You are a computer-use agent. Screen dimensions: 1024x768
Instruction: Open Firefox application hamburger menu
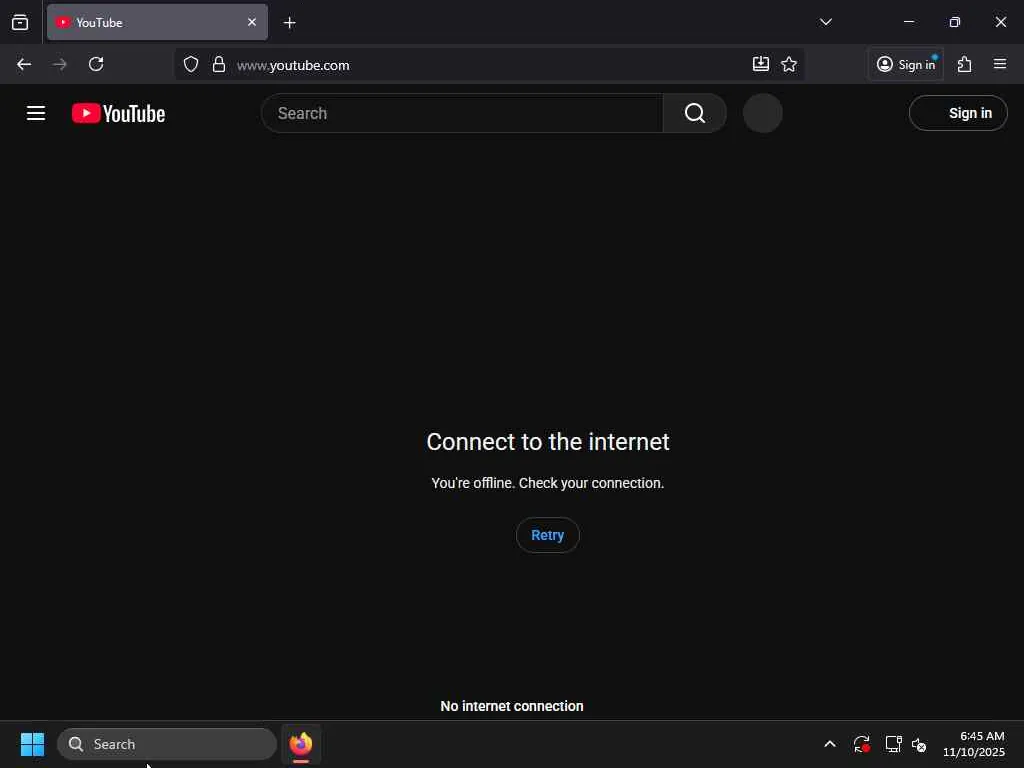tap(1000, 64)
